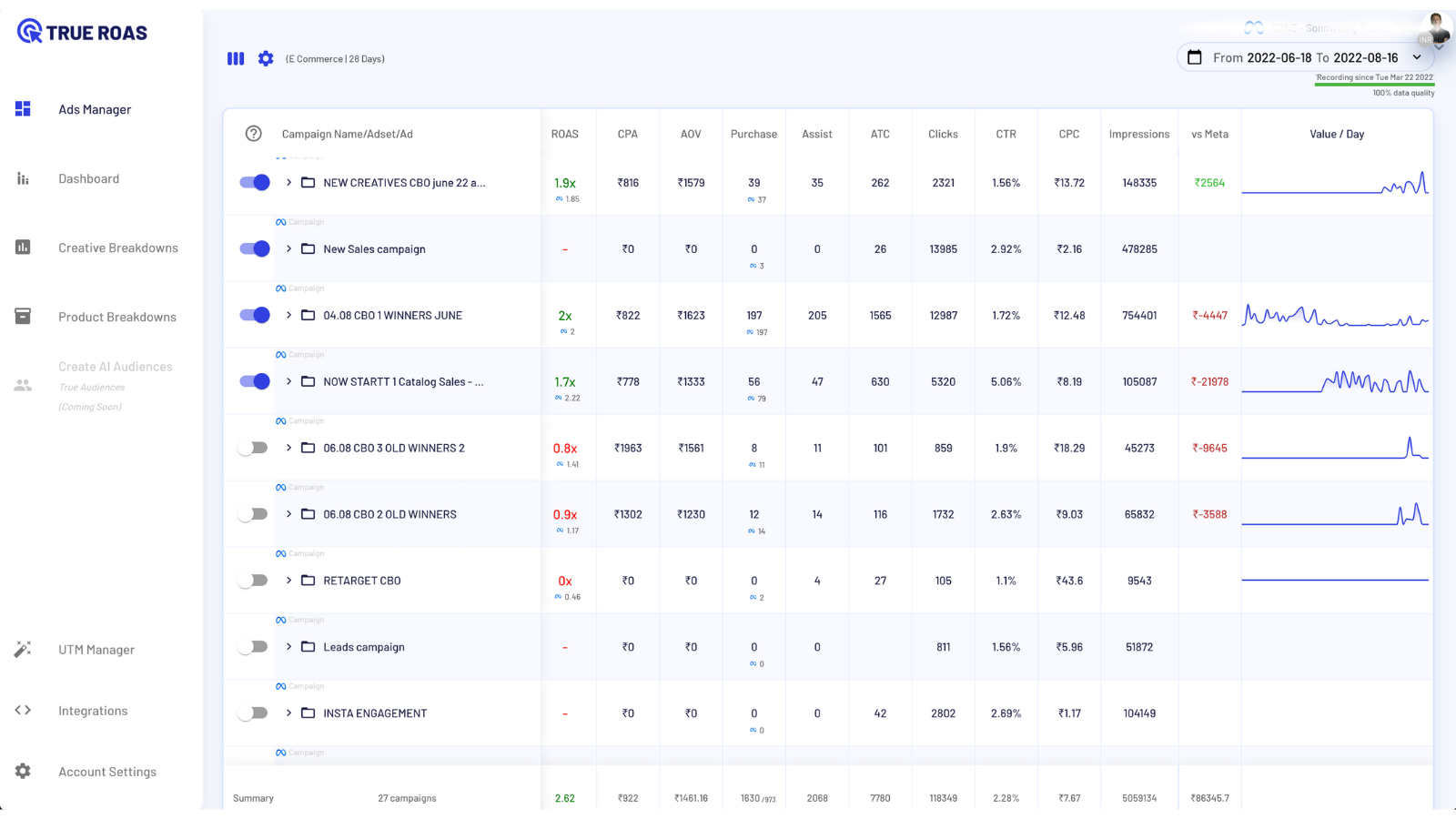Image resolution: width=1456 pixels, height=819 pixels.
Task: Expand the Leads campaign row
Action: pos(288,646)
